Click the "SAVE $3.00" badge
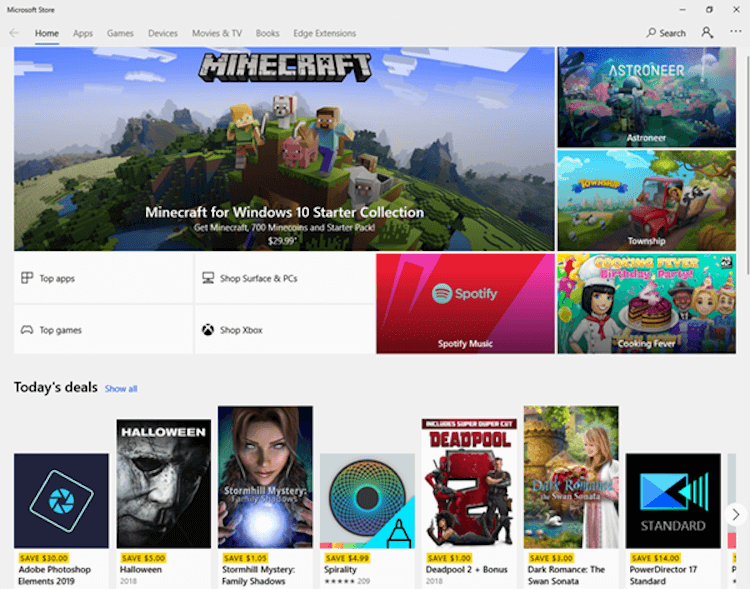The width and height of the screenshot is (750, 589). point(551,558)
